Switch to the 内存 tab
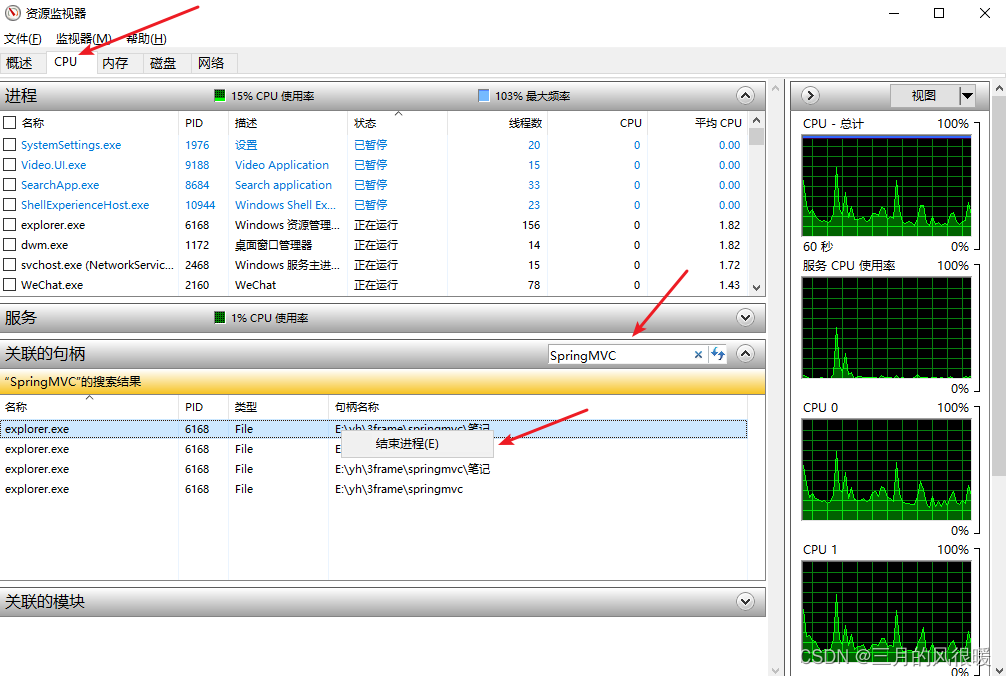This screenshot has height=676, width=1006. pyautogui.click(x=115, y=63)
